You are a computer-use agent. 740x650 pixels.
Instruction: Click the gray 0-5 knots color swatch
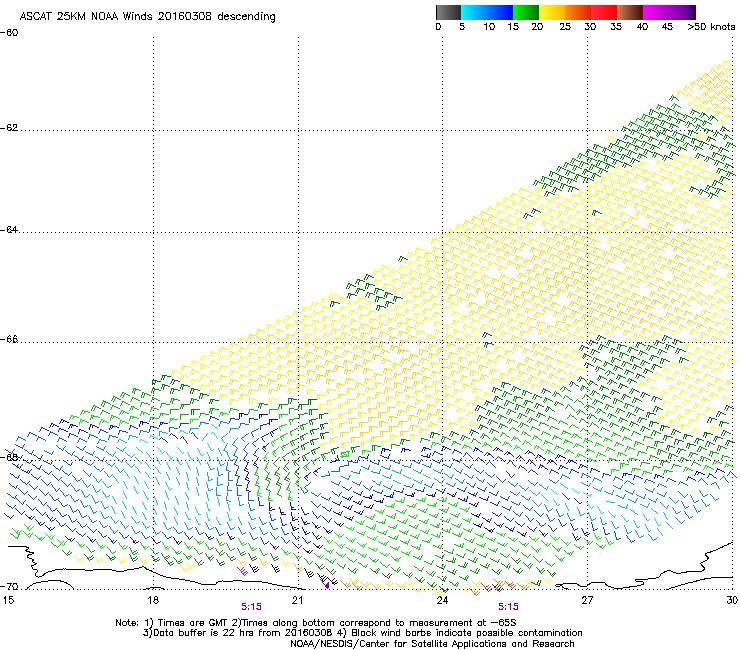coord(448,12)
